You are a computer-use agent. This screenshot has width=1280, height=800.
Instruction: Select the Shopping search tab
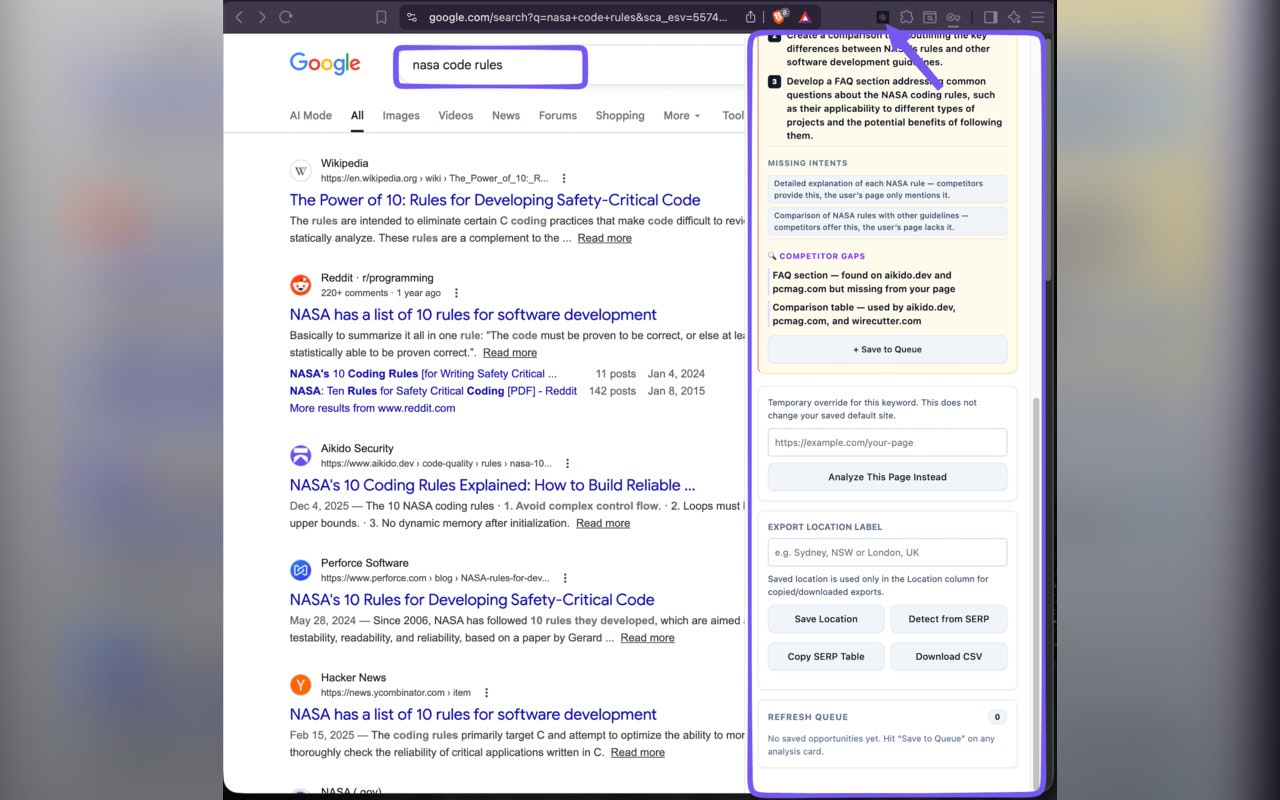point(620,116)
